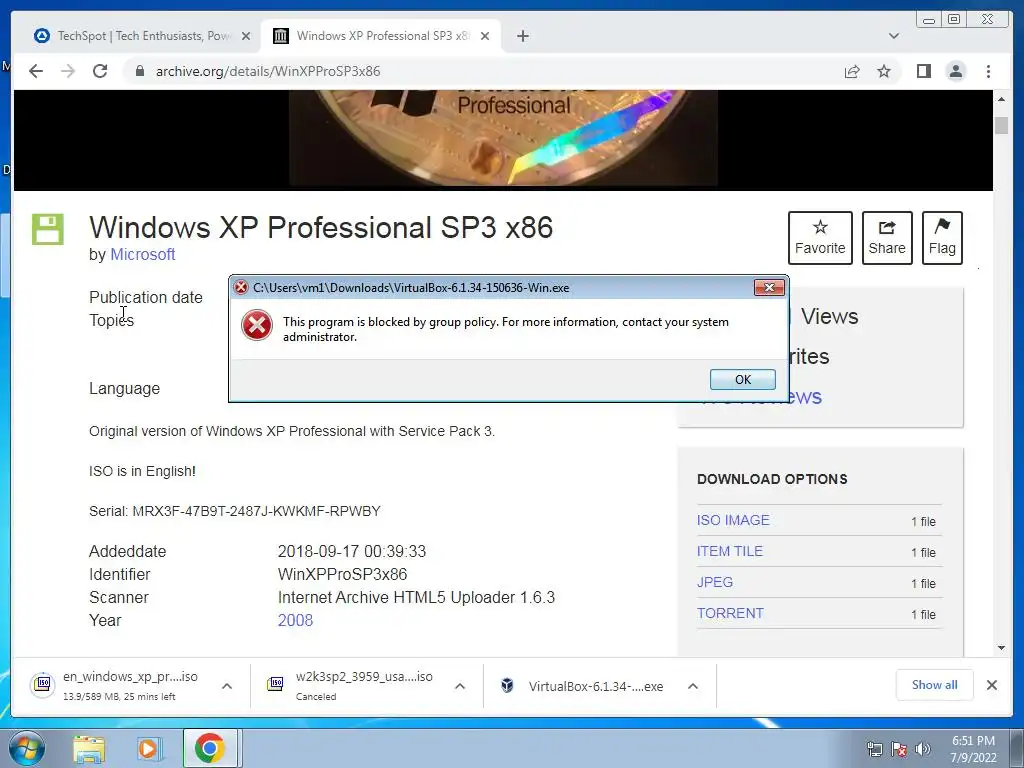Click the green software floppy icon
1024x768 pixels.
pyautogui.click(x=48, y=229)
